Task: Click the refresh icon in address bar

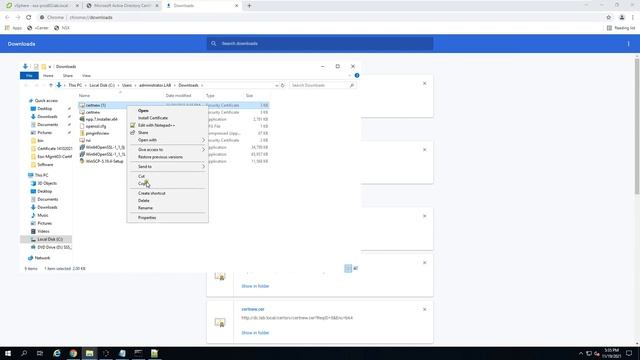Action: [x=282, y=85]
